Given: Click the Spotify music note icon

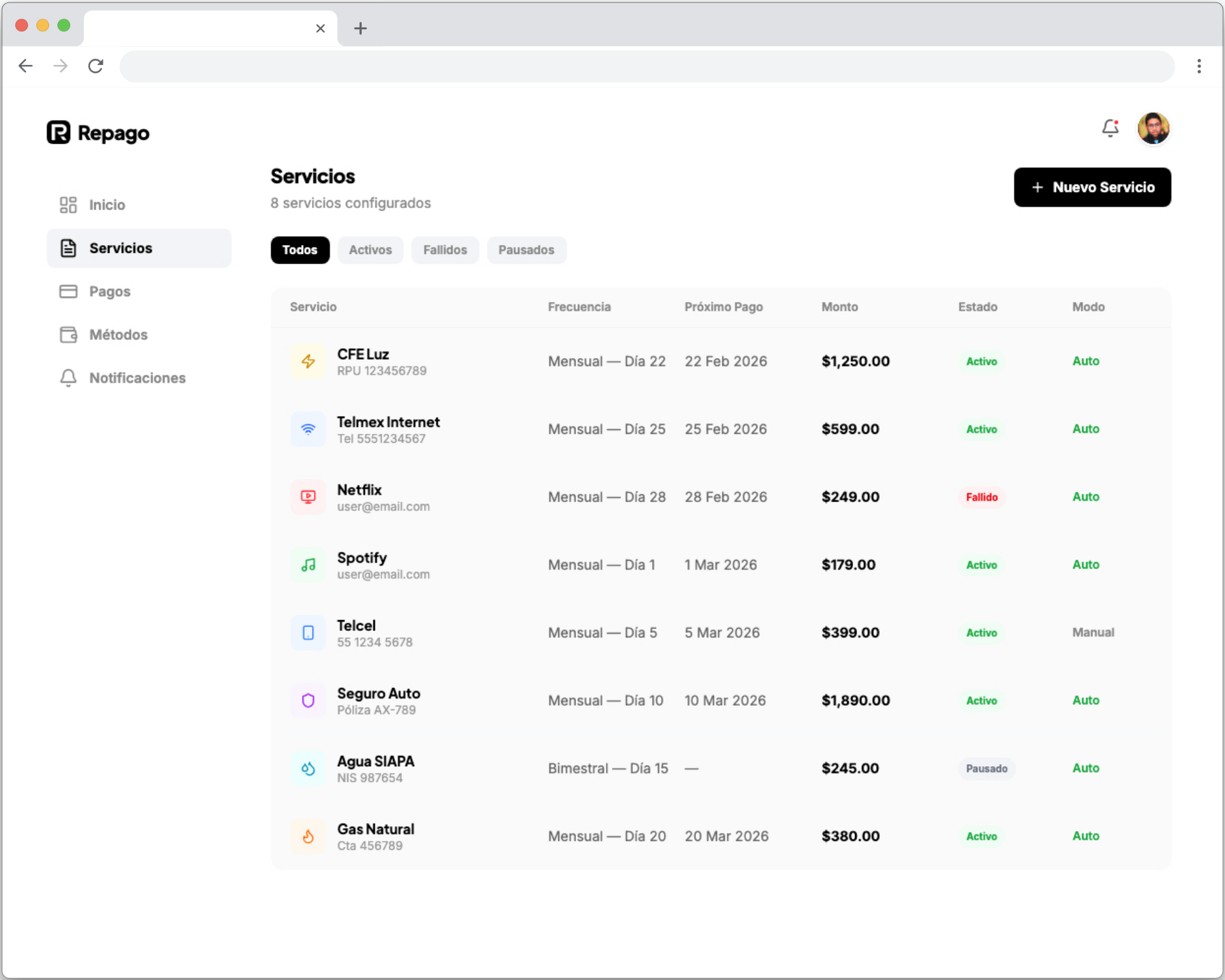Looking at the screenshot, I should 308,565.
